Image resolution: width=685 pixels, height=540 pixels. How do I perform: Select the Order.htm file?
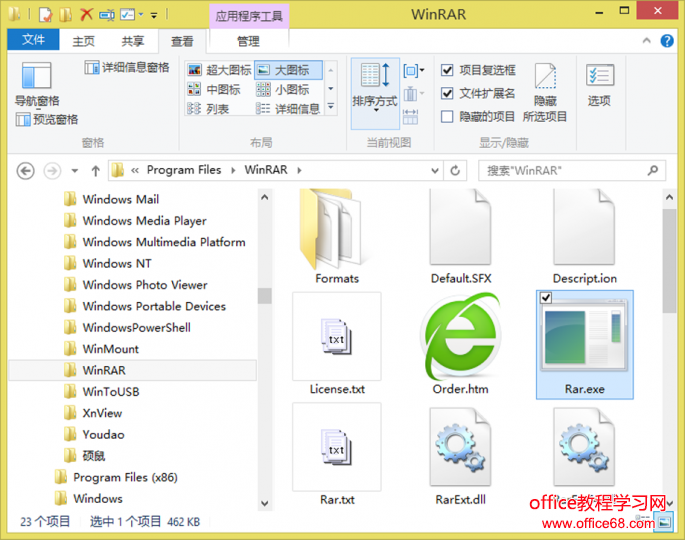460,344
